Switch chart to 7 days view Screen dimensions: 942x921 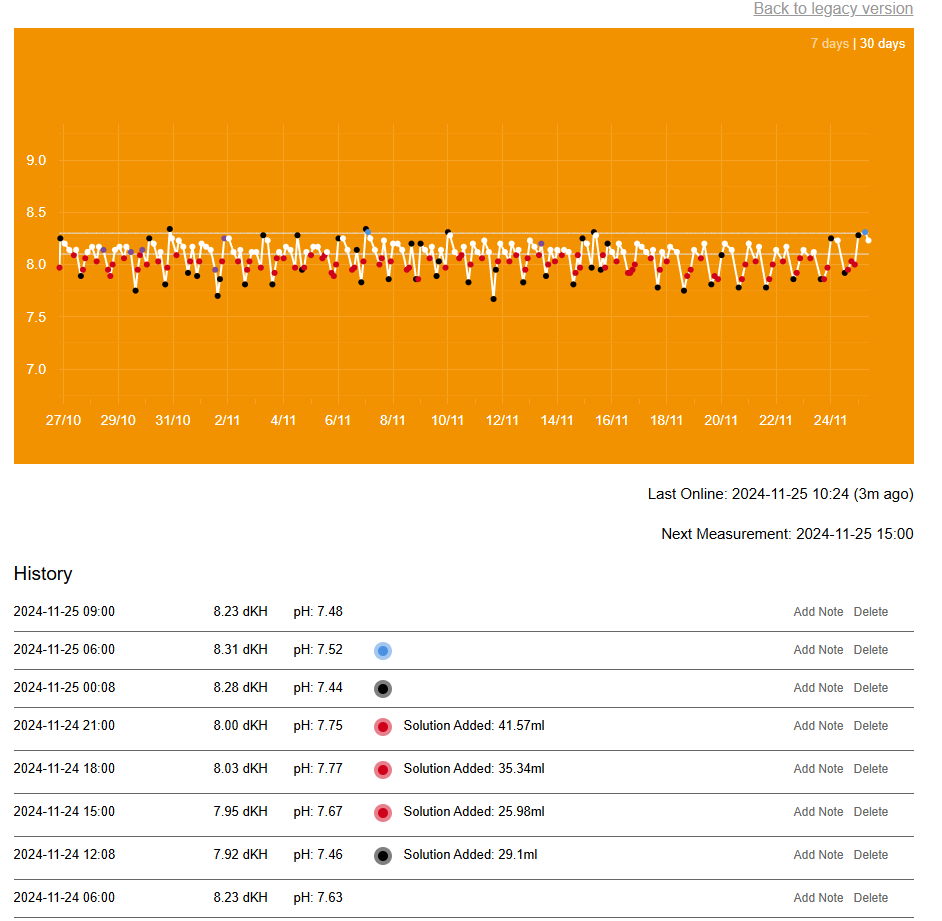coord(830,43)
